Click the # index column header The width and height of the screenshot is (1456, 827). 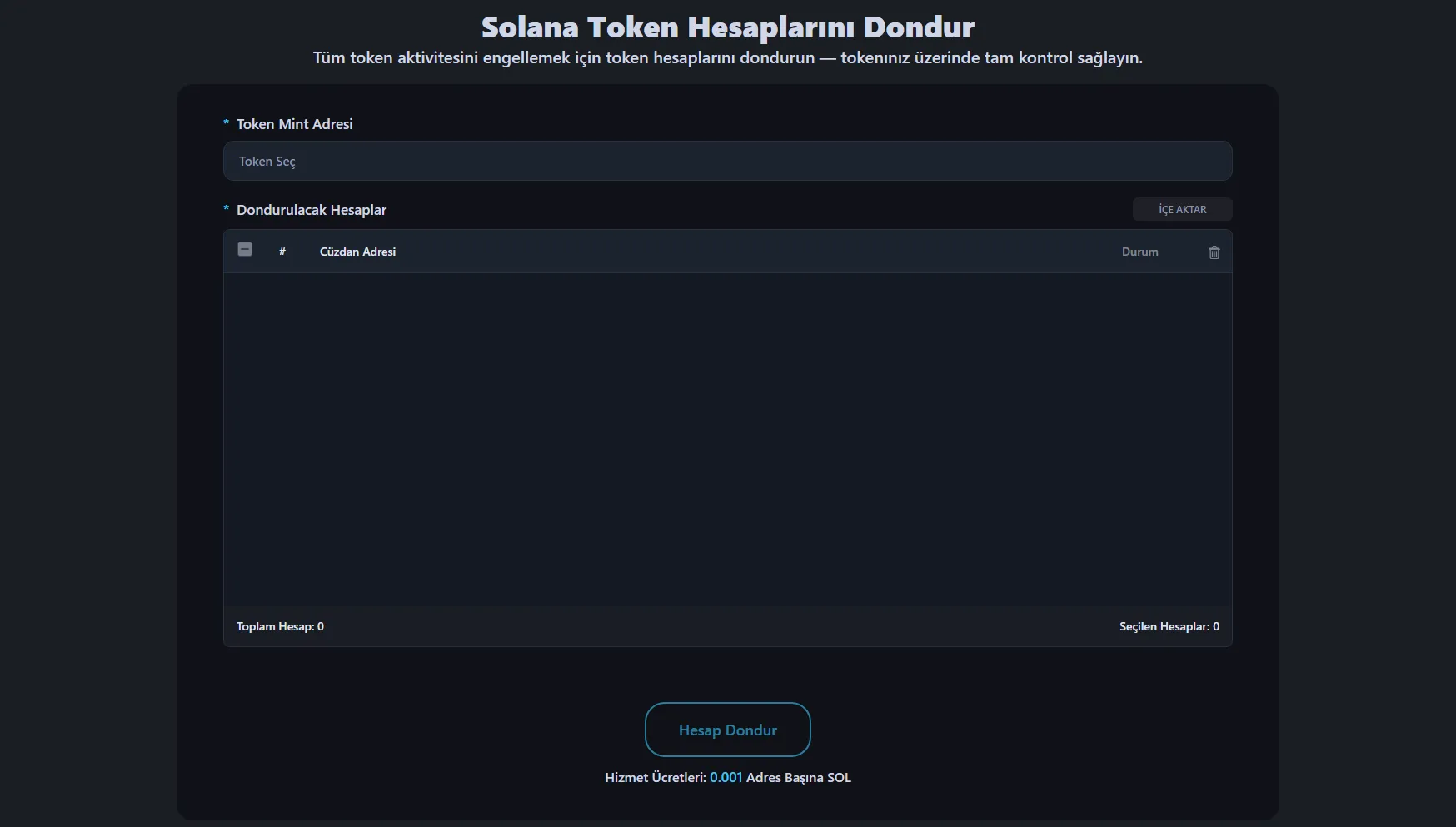[x=282, y=252]
